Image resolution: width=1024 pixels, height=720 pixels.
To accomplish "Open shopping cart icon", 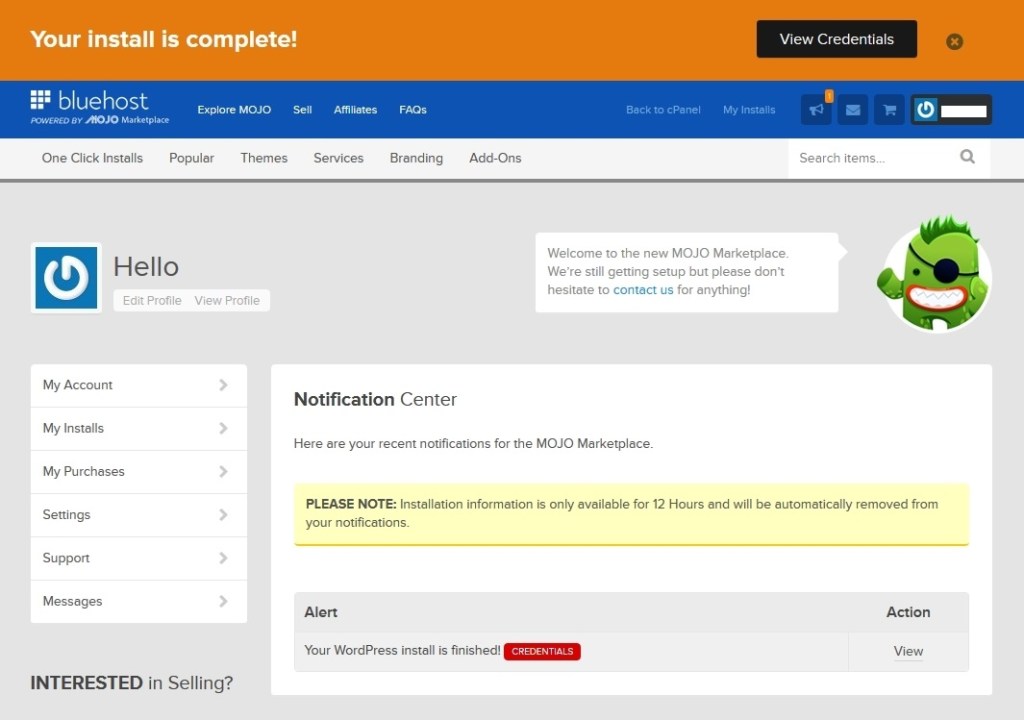I will pyautogui.click(x=889, y=110).
